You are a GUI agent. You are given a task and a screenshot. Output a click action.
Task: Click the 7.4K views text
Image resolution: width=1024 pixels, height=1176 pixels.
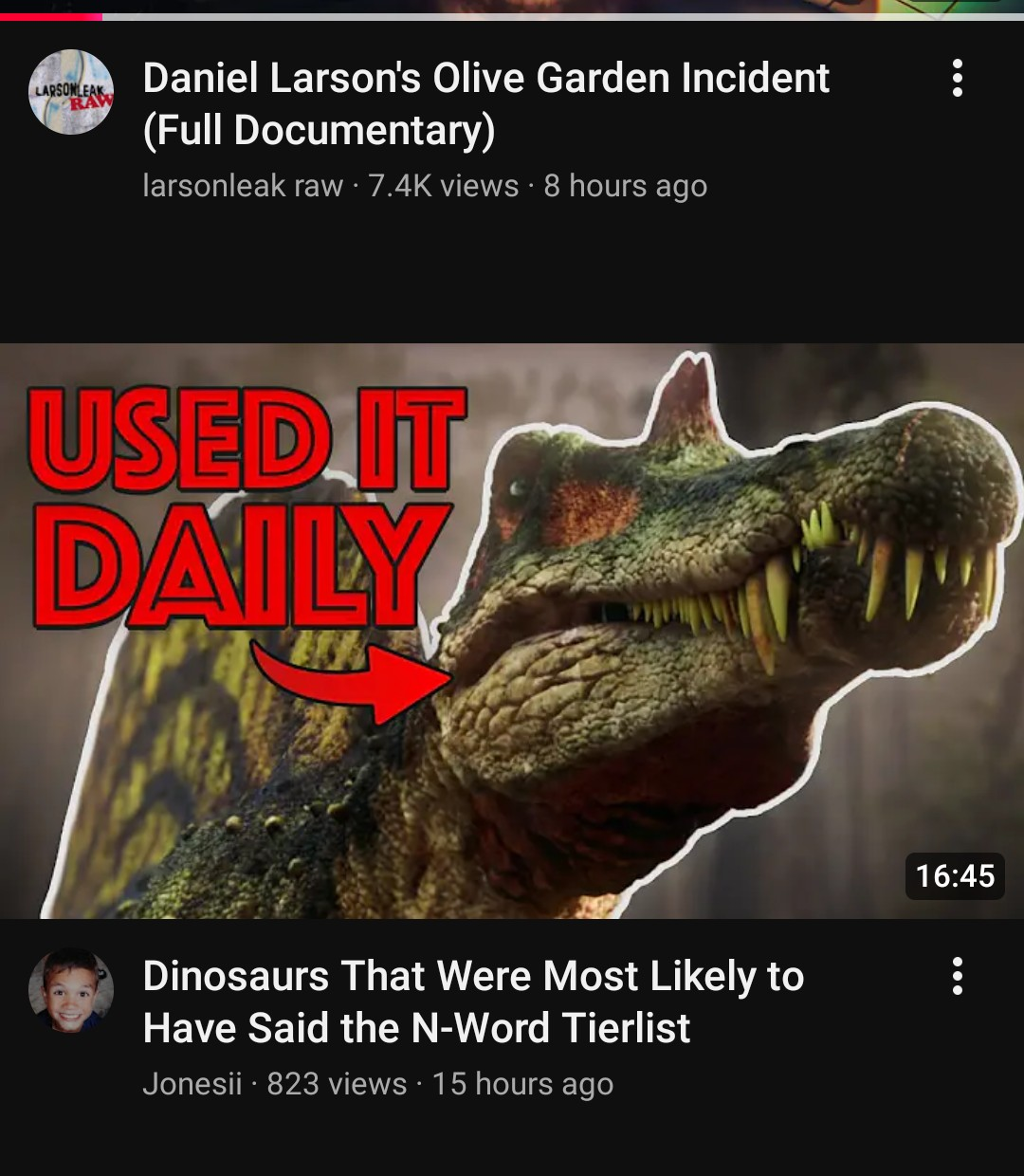(x=444, y=186)
